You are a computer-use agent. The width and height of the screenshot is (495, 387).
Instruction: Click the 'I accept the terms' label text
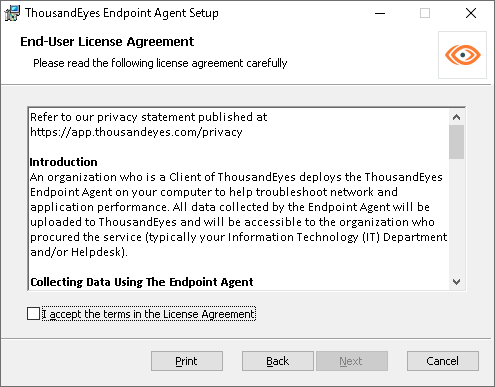(149, 314)
